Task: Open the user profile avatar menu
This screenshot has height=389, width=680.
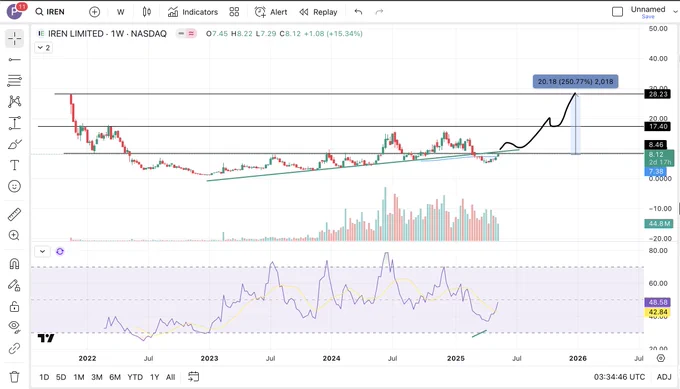Action: coord(15,11)
